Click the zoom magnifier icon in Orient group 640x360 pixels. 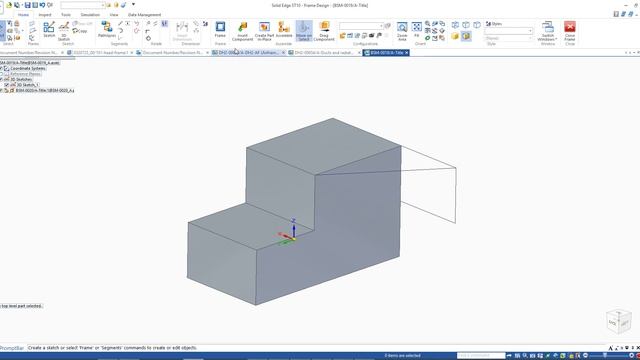[x=427, y=24]
